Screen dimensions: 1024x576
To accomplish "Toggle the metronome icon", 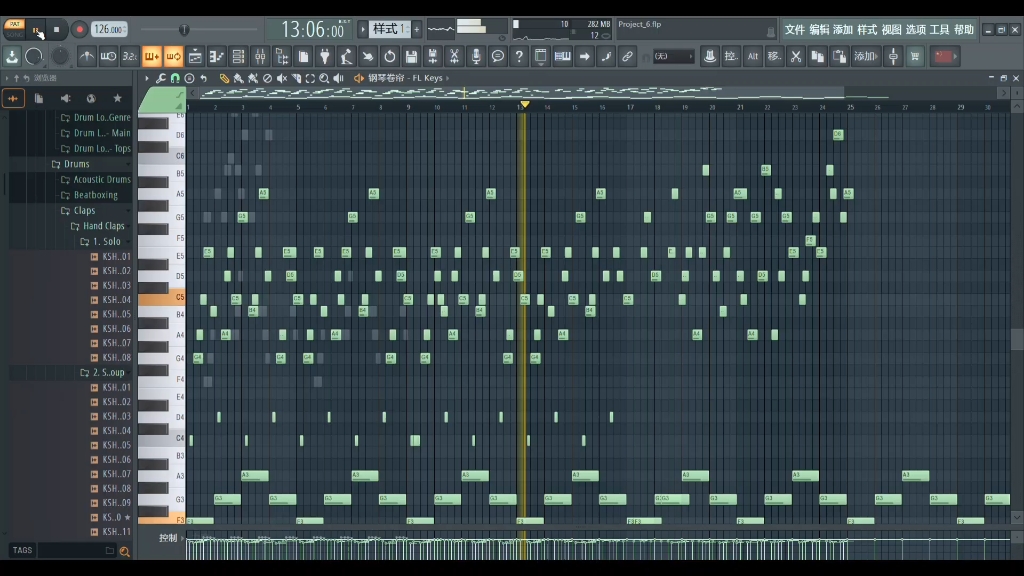I will [86, 56].
